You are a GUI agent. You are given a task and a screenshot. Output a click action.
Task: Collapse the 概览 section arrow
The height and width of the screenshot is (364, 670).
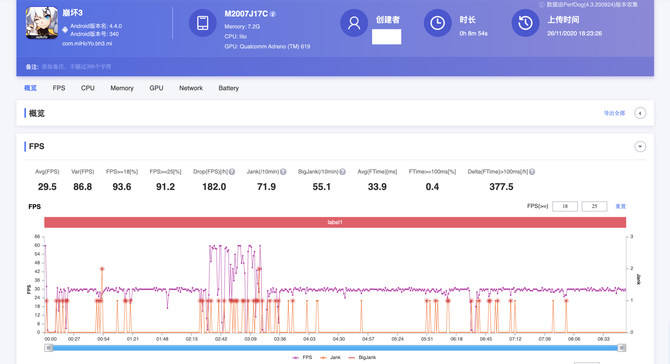click(x=640, y=113)
